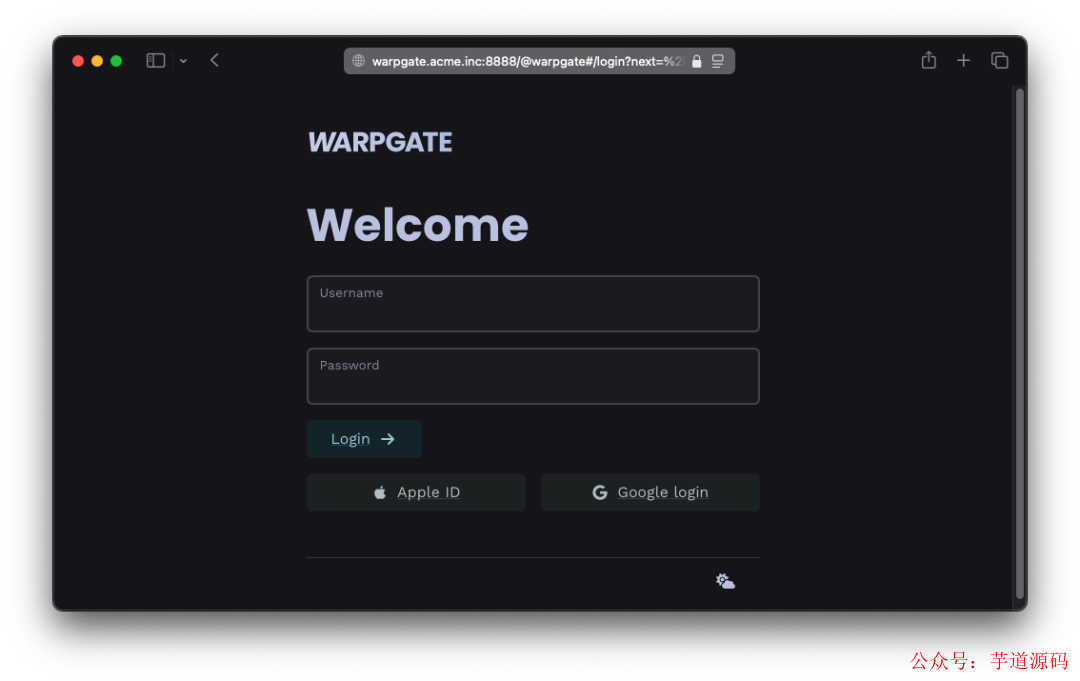Open the Share menu icon
Screen dimensions: 1080x681
(928, 60)
